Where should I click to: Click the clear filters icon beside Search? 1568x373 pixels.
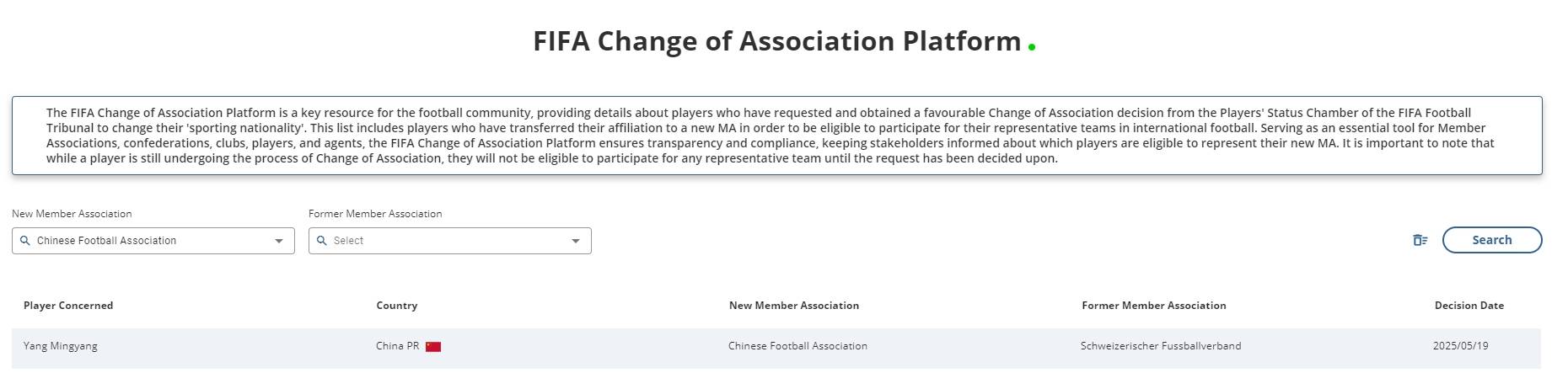point(1420,241)
